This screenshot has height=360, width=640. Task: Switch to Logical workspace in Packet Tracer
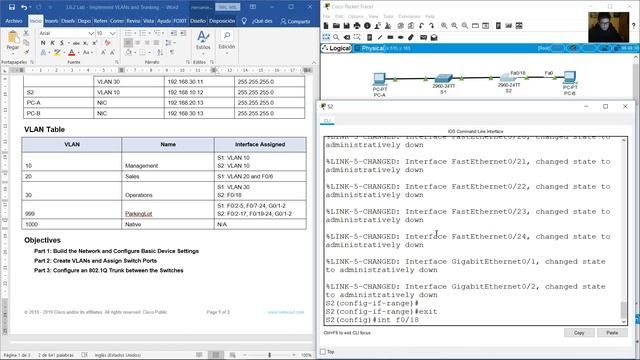tap(336, 48)
